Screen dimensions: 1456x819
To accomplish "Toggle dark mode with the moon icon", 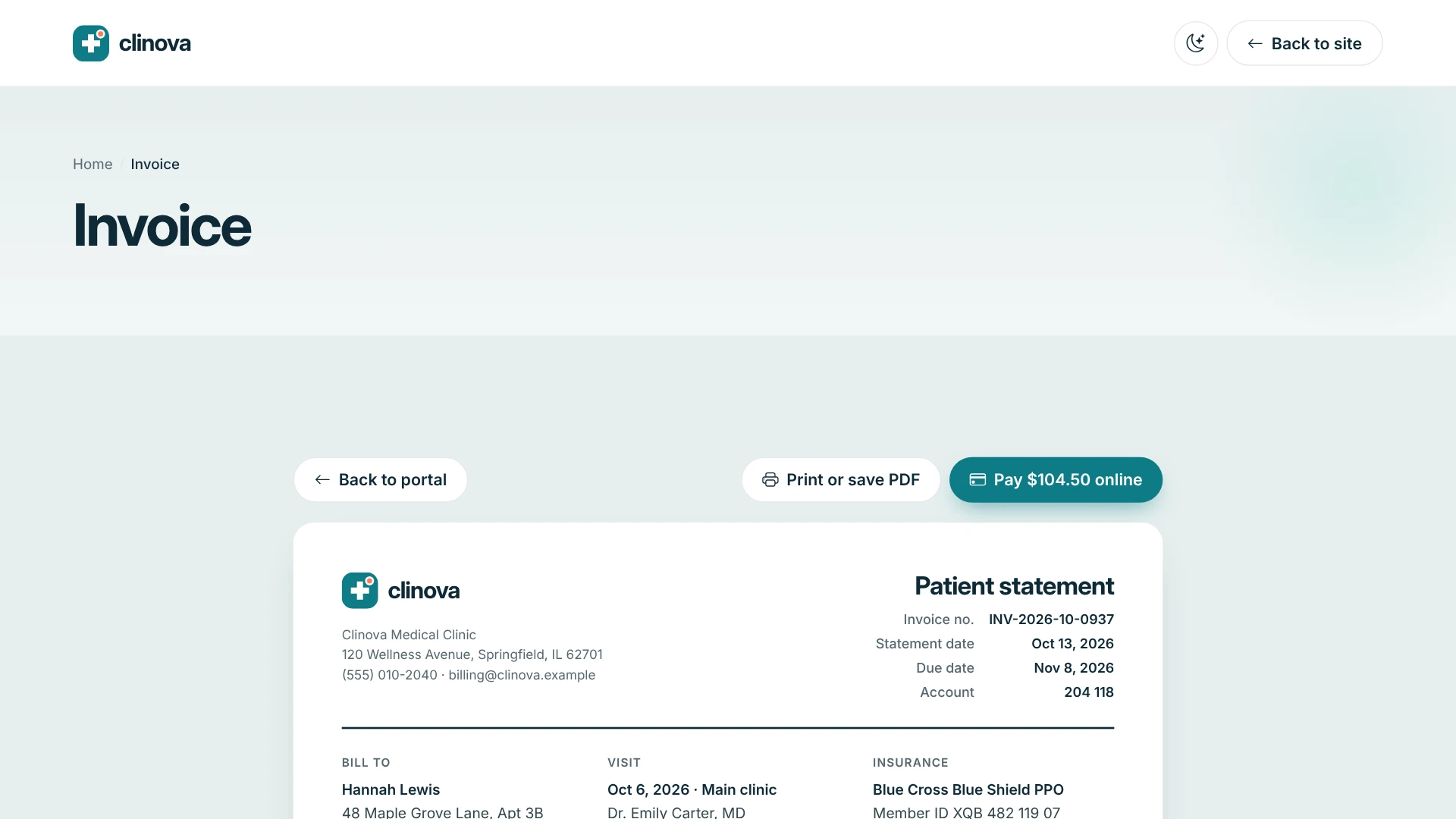I will point(1196,43).
